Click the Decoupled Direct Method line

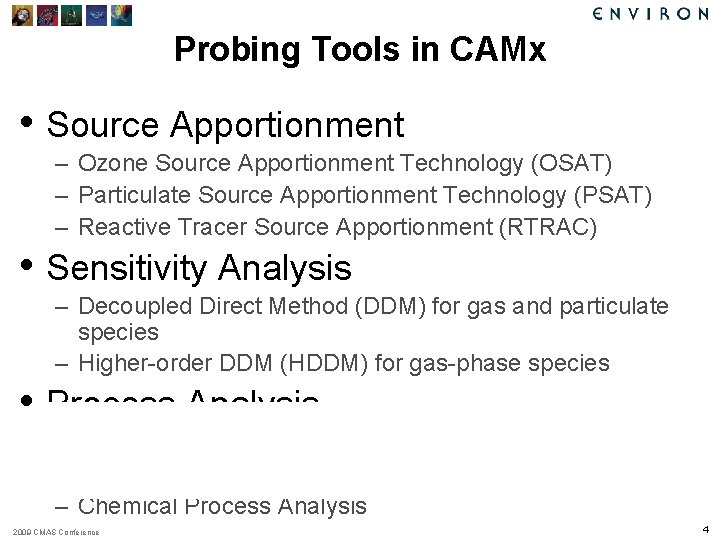[x=373, y=319]
